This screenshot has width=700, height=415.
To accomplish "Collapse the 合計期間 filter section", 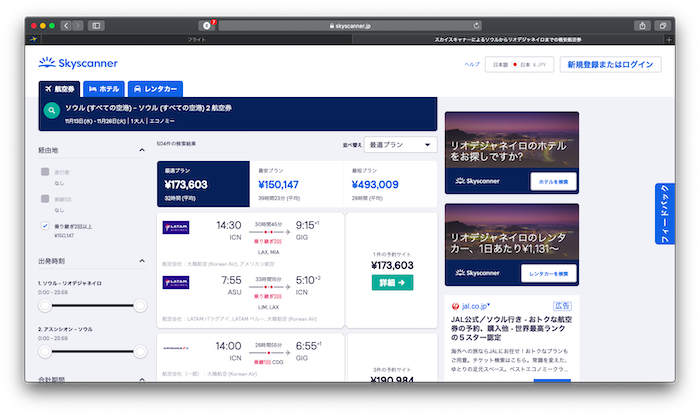I will click(142, 380).
